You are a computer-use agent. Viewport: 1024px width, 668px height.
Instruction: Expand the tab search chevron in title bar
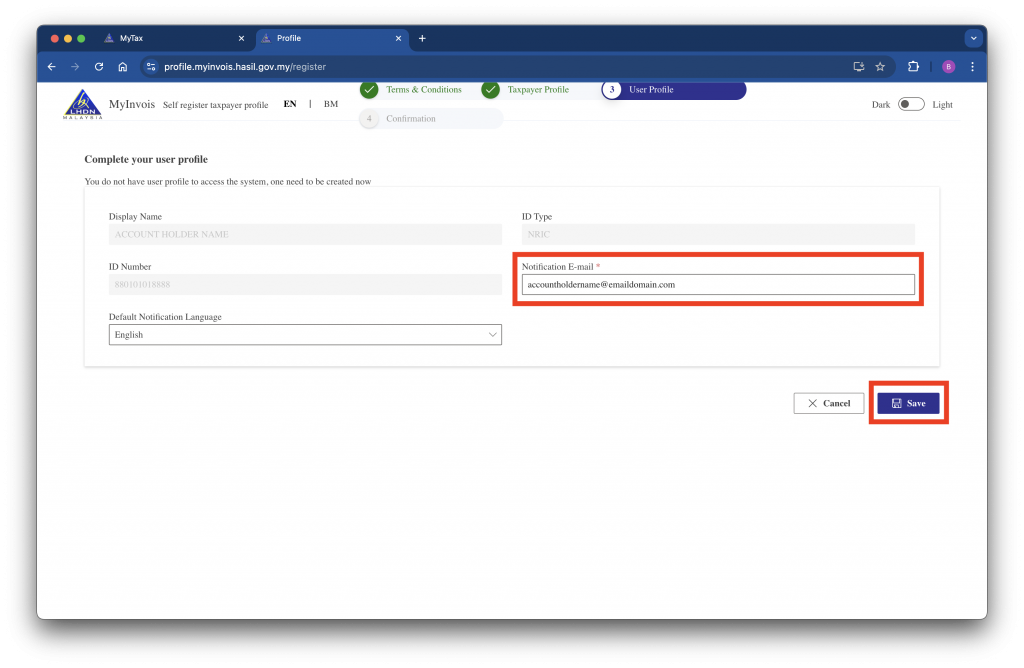pyautogui.click(x=973, y=38)
